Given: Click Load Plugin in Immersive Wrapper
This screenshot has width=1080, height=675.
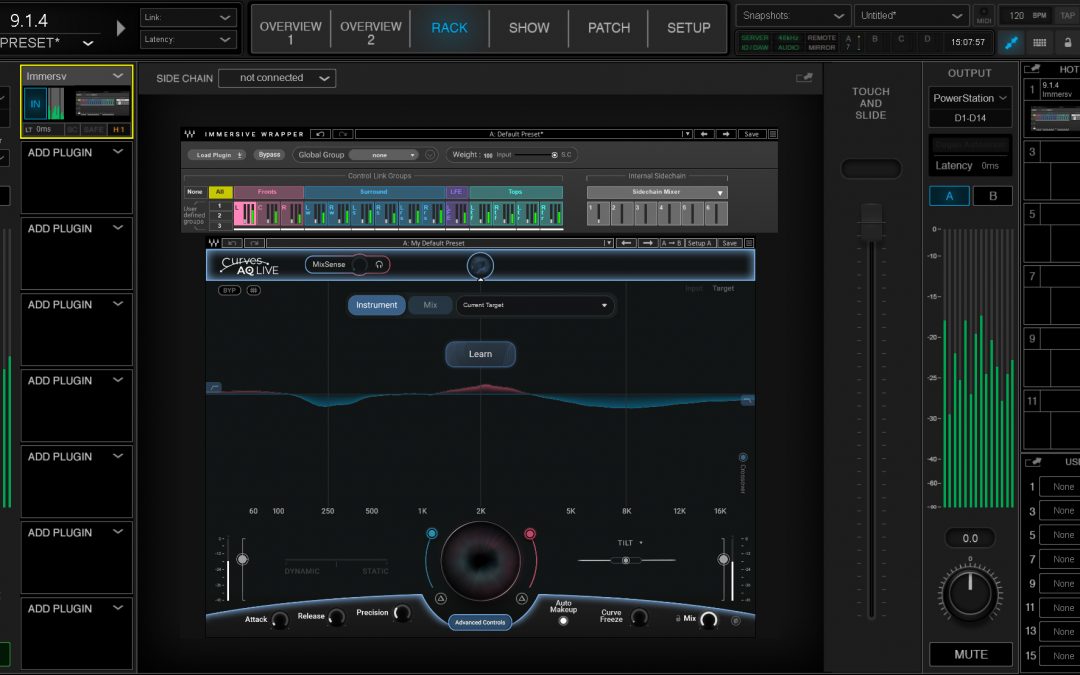Looking at the screenshot, I should [x=216, y=155].
